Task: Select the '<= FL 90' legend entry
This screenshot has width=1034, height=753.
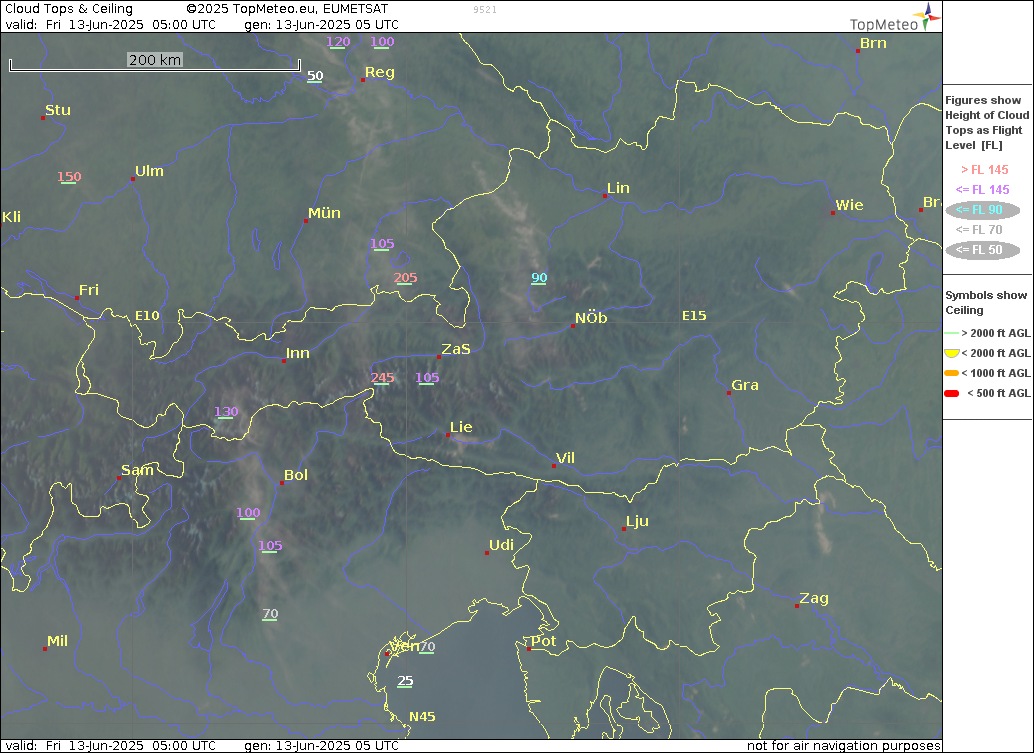Action: click(983, 210)
